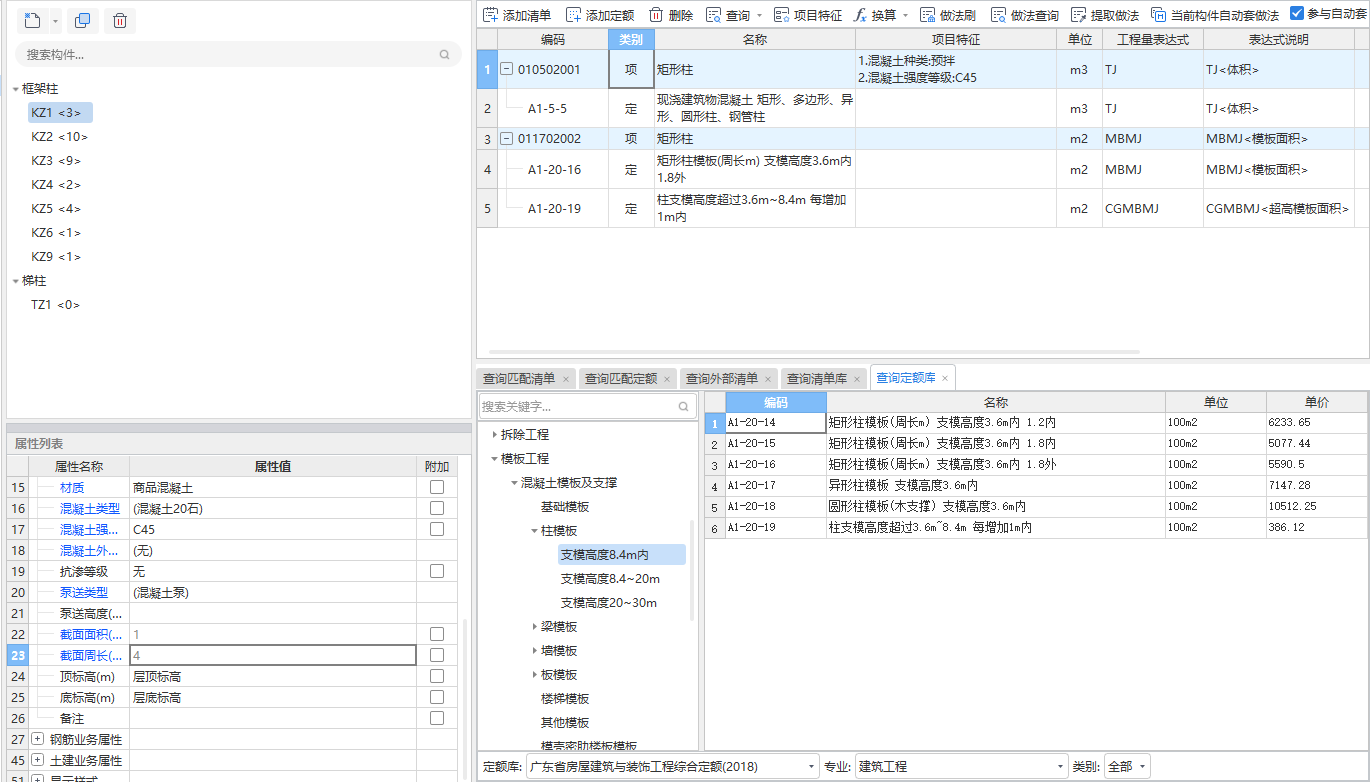Select quota row A1-20-18 圆形柱模板
This screenshot has width=1370, height=782.
coord(1037,506)
